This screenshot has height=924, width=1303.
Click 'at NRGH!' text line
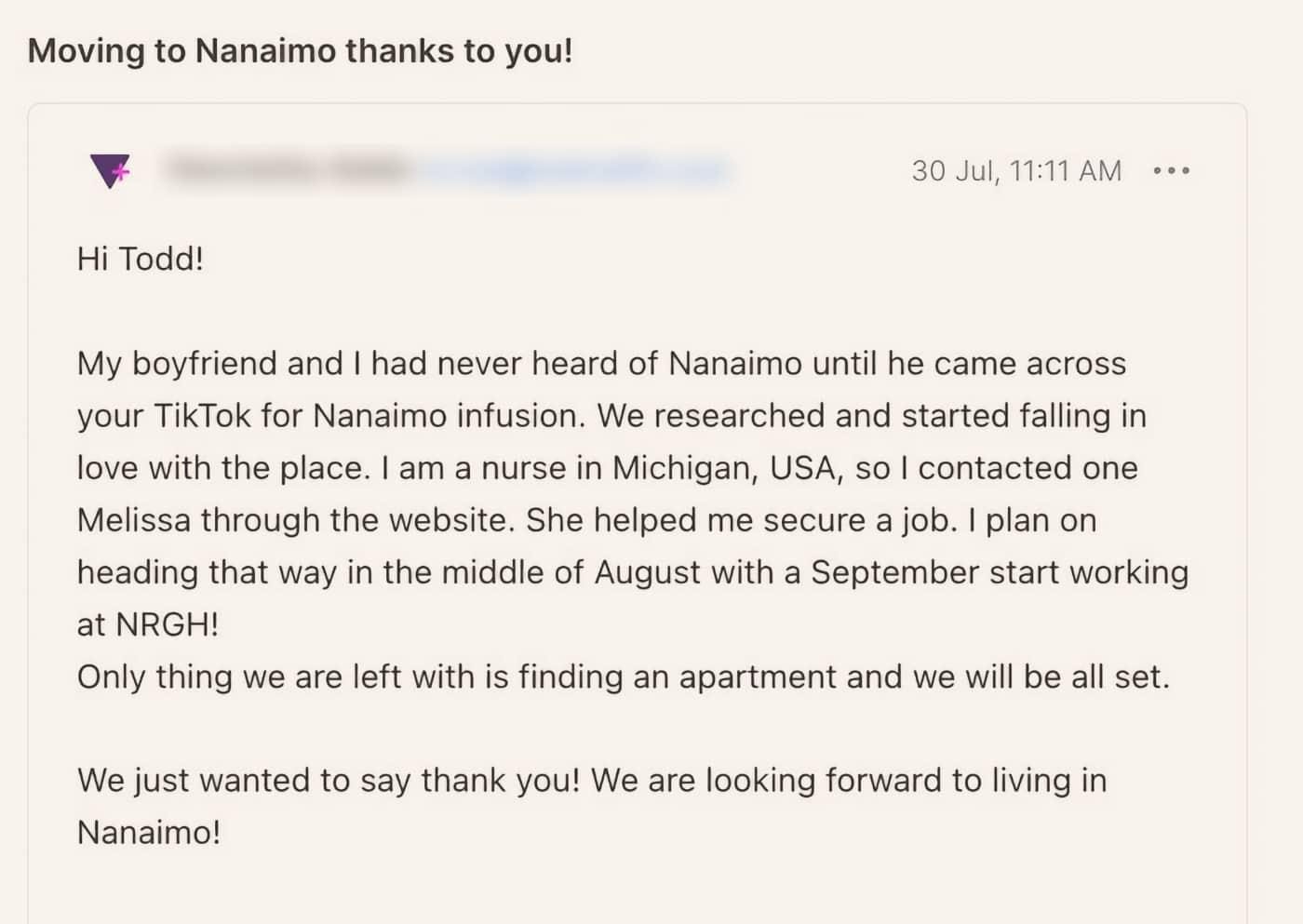click(148, 624)
